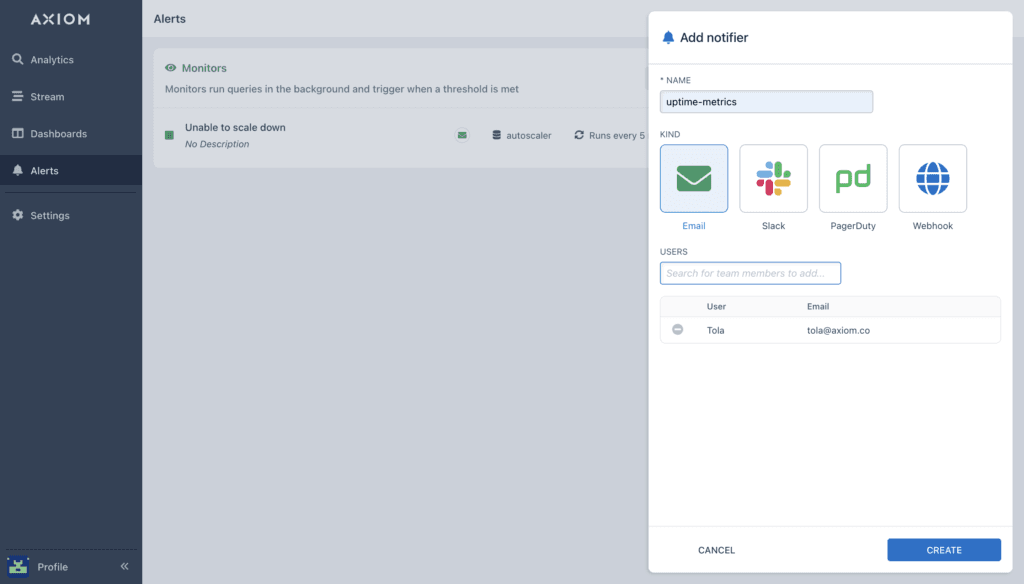Click the profile avatar icon
This screenshot has height=584, width=1024.
click(17, 566)
